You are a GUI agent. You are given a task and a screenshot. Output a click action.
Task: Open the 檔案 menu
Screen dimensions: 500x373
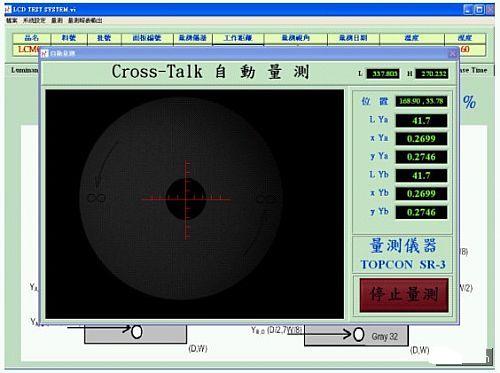point(11,21)
